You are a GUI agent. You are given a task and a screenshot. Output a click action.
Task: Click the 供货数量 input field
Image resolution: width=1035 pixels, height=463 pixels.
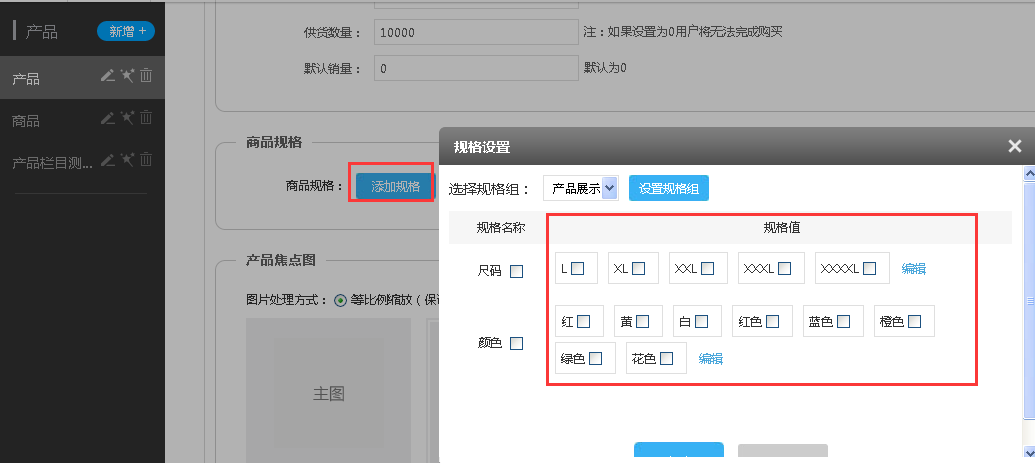tap(475, 32)
